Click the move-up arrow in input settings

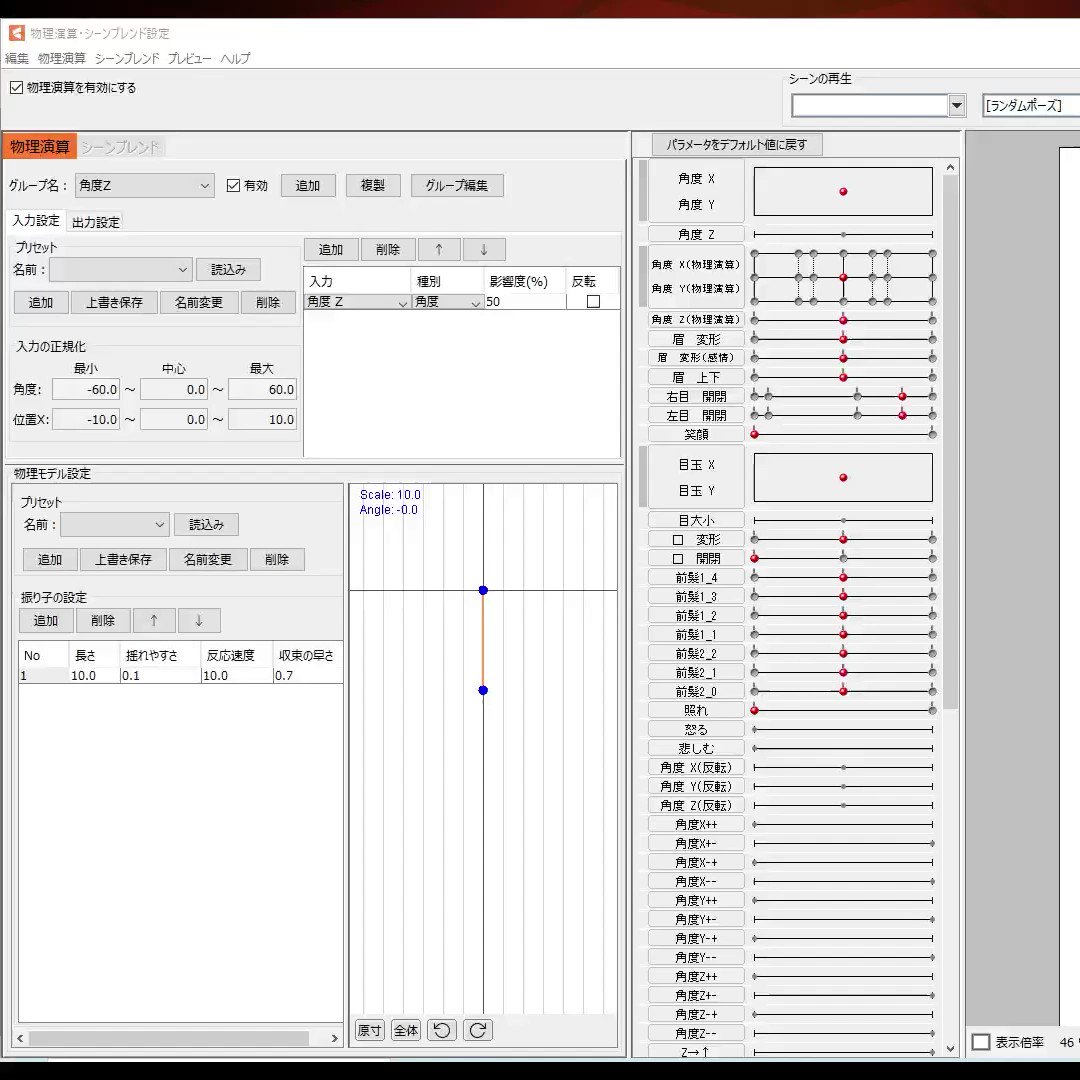tap(439, 249)
